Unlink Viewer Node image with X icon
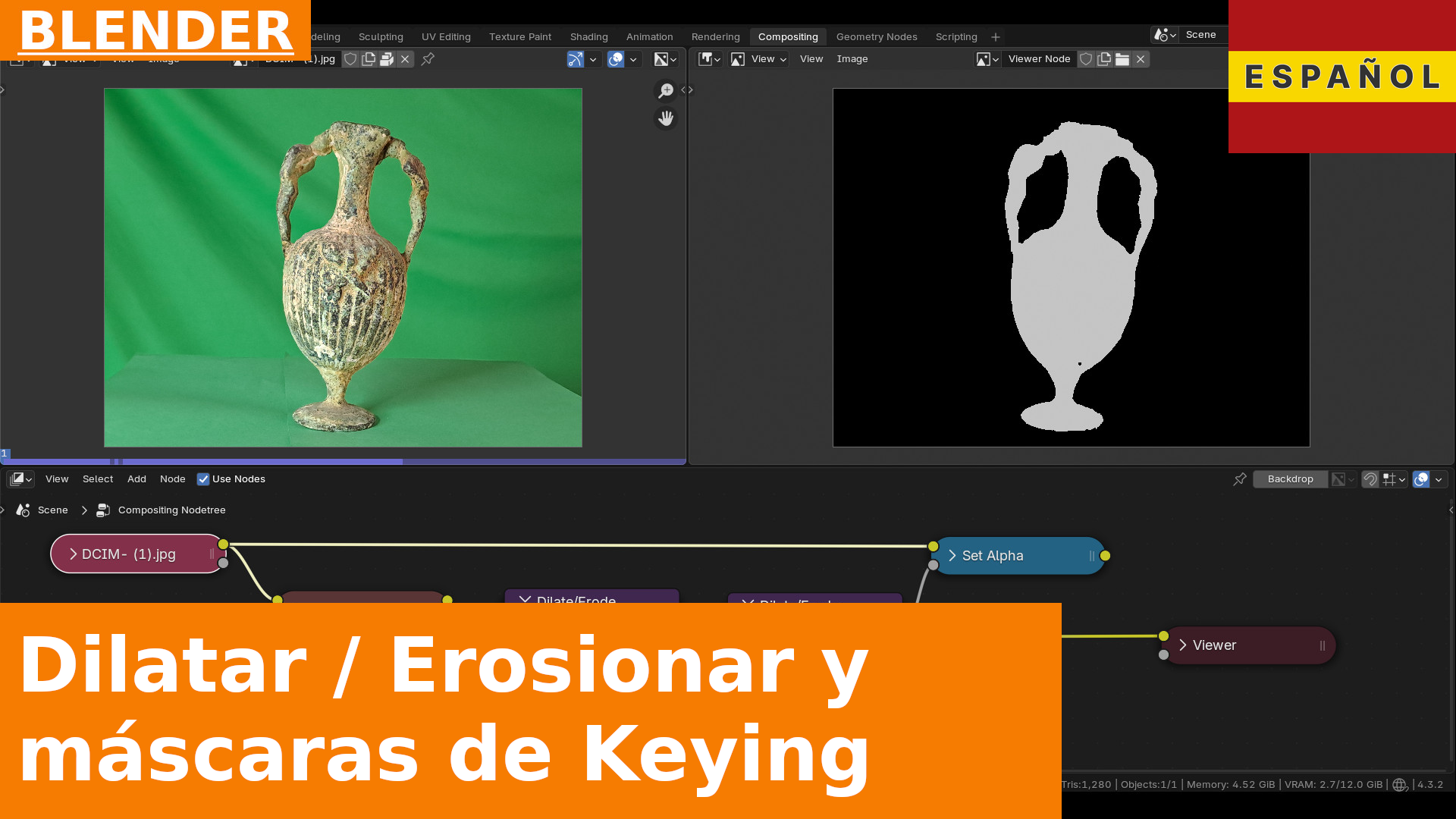This screenshot has width=1456, height=819. [x=1141, y=59]
